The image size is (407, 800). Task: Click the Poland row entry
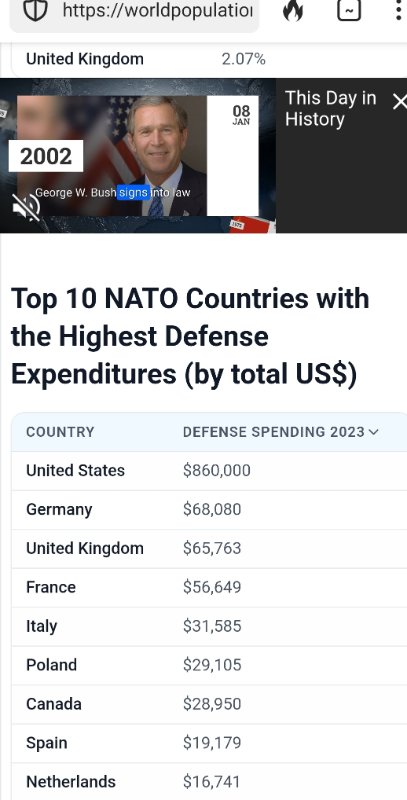coord(209,665)
